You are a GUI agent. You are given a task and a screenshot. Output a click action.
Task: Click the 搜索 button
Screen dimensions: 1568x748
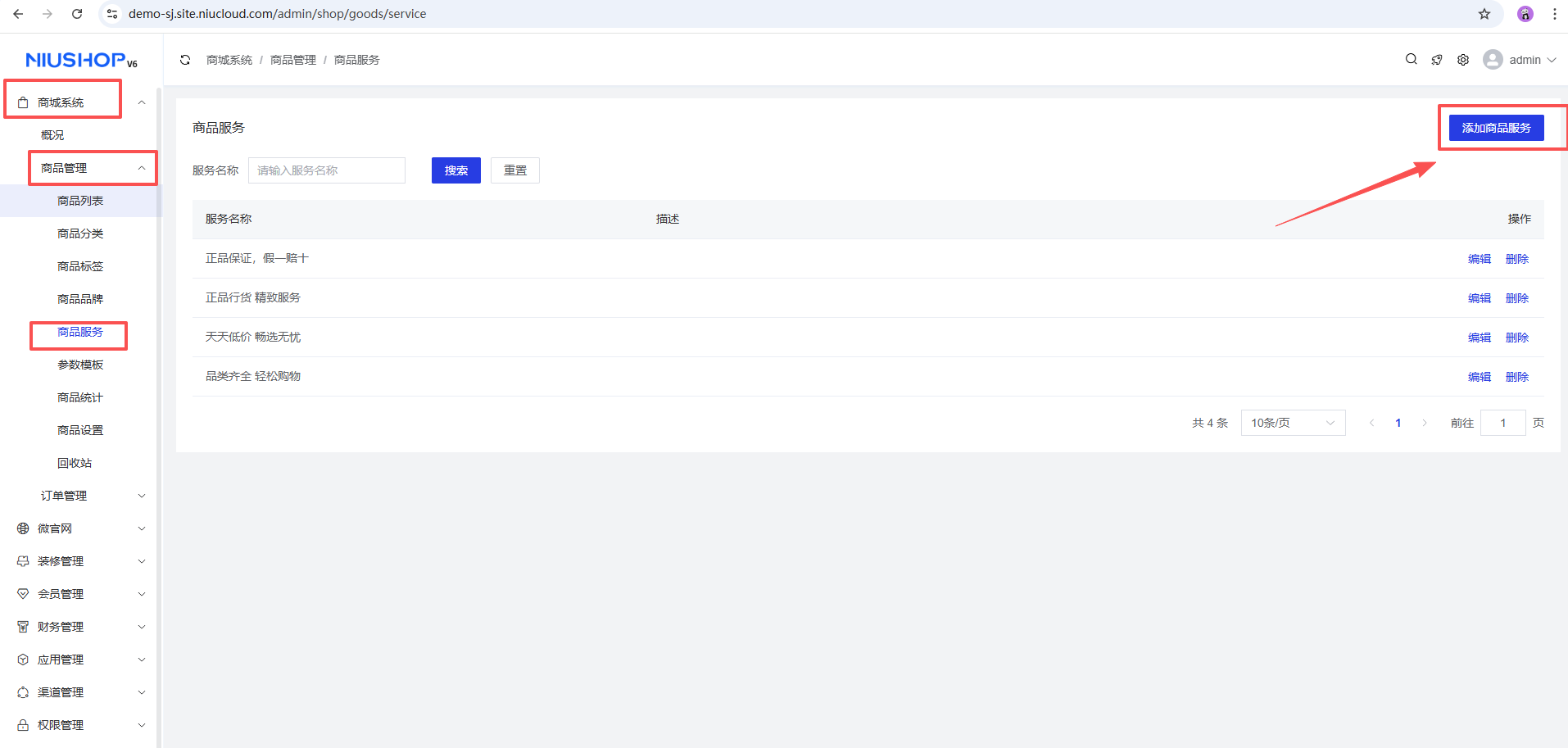(x=456, y=170)
